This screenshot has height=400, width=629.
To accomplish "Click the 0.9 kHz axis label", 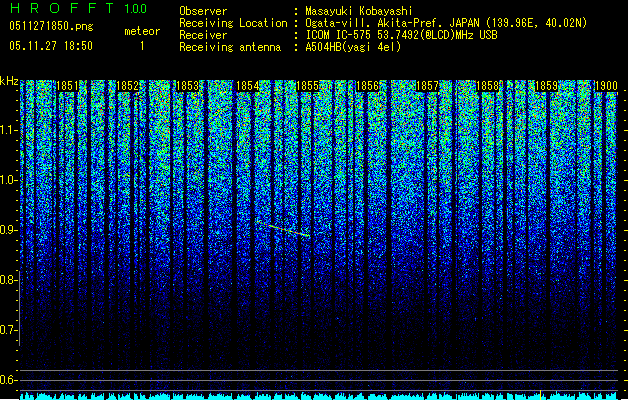I will tap(9, 230).
